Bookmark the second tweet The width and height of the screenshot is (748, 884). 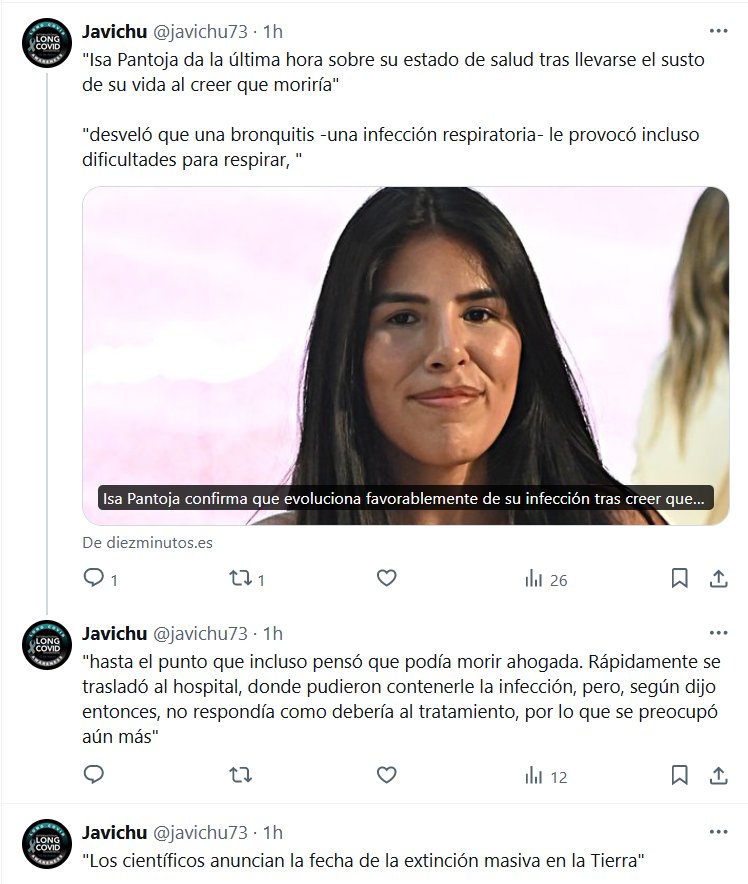coord(679,775)
